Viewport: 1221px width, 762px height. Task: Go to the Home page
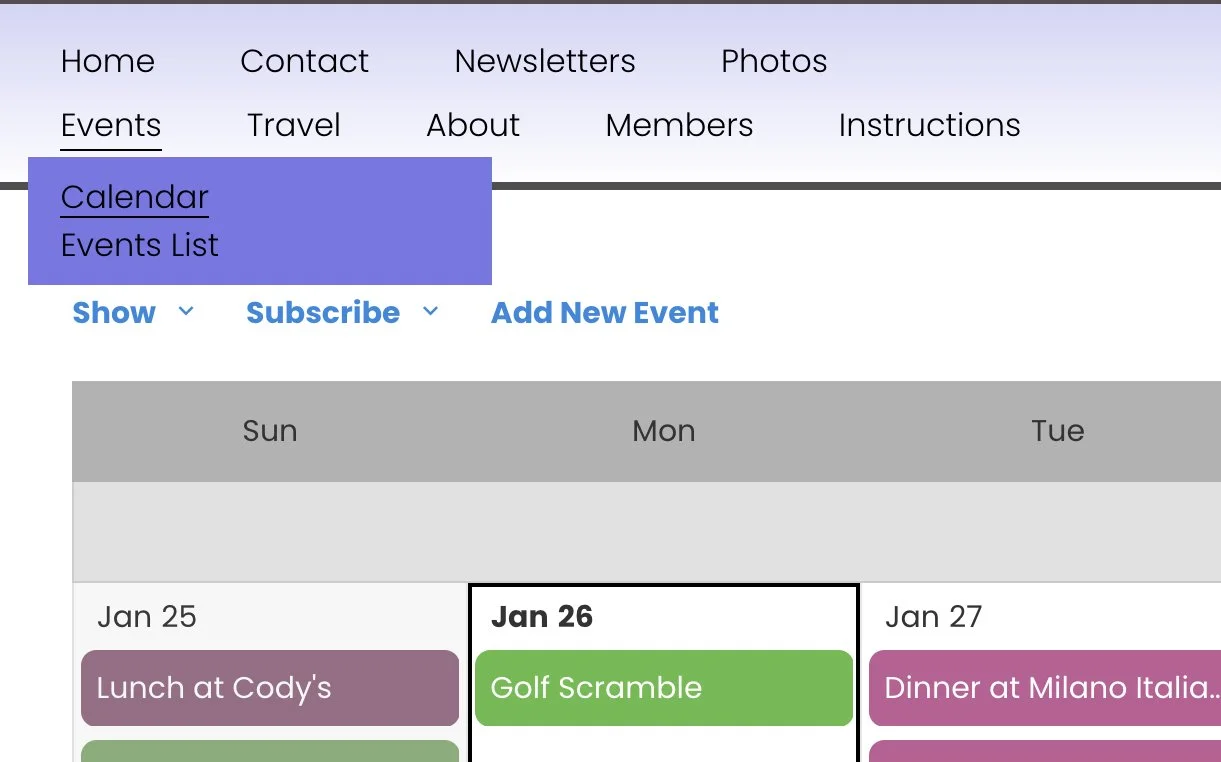108,61
